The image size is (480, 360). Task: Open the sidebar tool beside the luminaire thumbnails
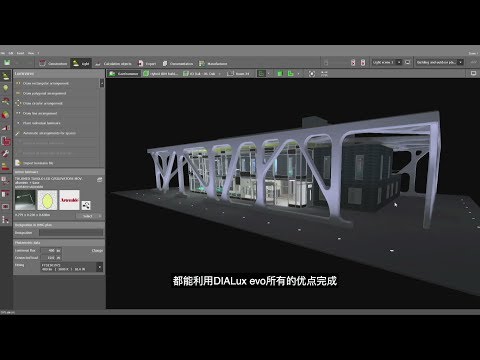click(6, 194)
